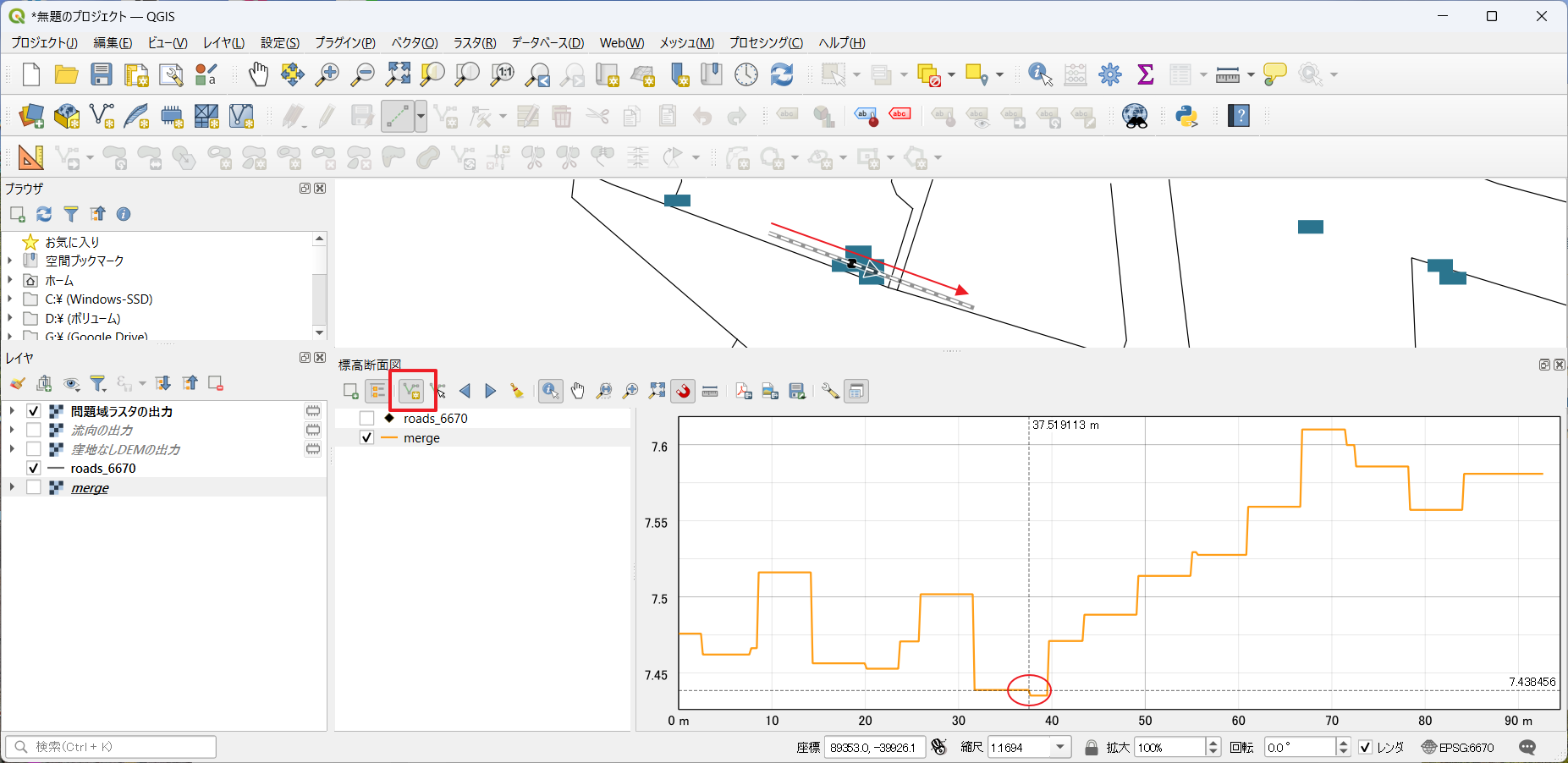The width and height of the screenshot is (1568, 763).
Task: Select the Identify Features tool
Action: [1040, 74]
